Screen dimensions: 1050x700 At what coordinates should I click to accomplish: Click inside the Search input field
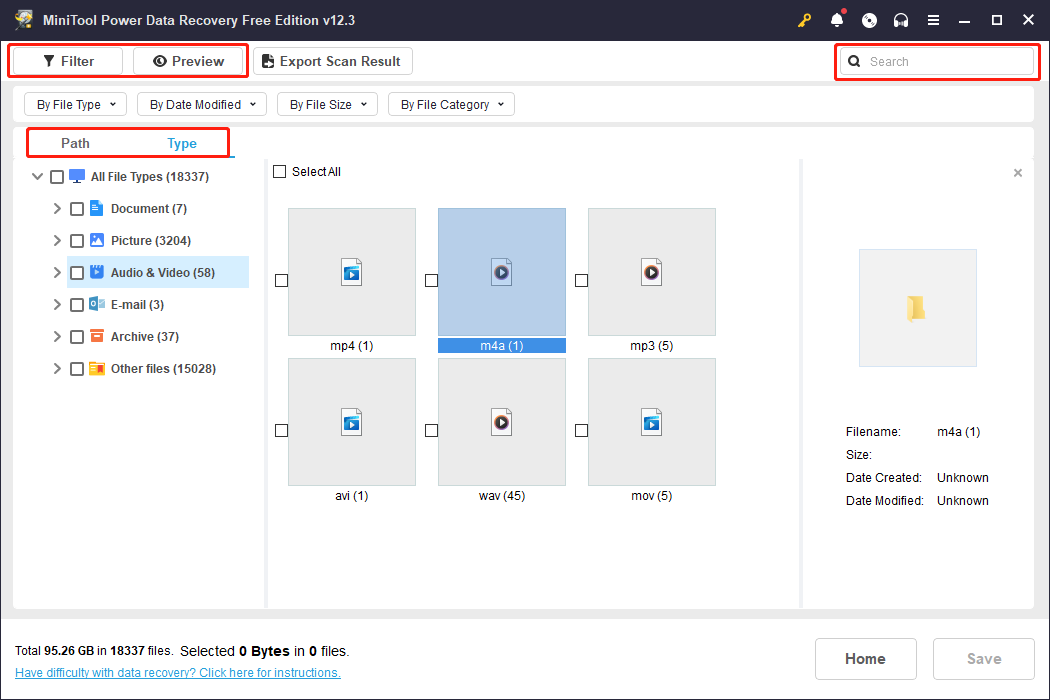(940, 61)
